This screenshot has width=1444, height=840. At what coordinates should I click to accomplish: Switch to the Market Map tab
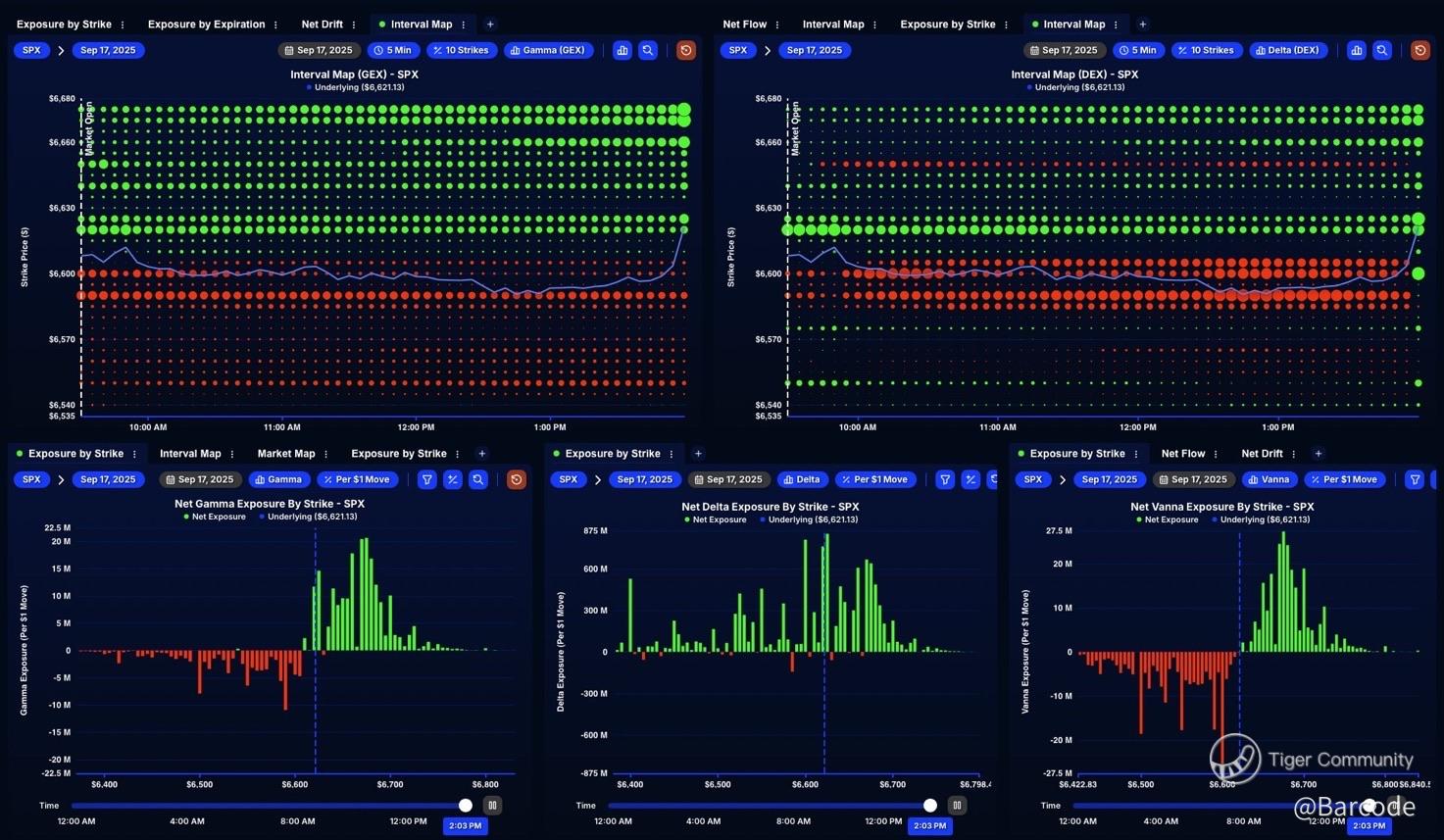coord(286,454)
